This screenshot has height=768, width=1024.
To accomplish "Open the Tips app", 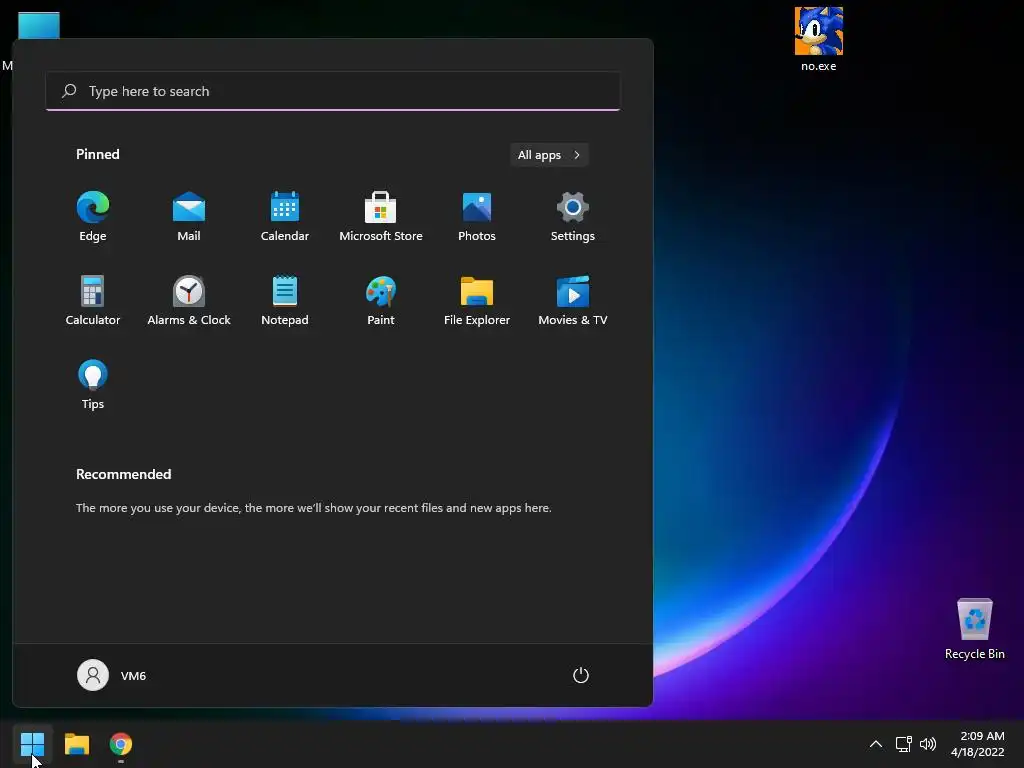I will 93,385.
